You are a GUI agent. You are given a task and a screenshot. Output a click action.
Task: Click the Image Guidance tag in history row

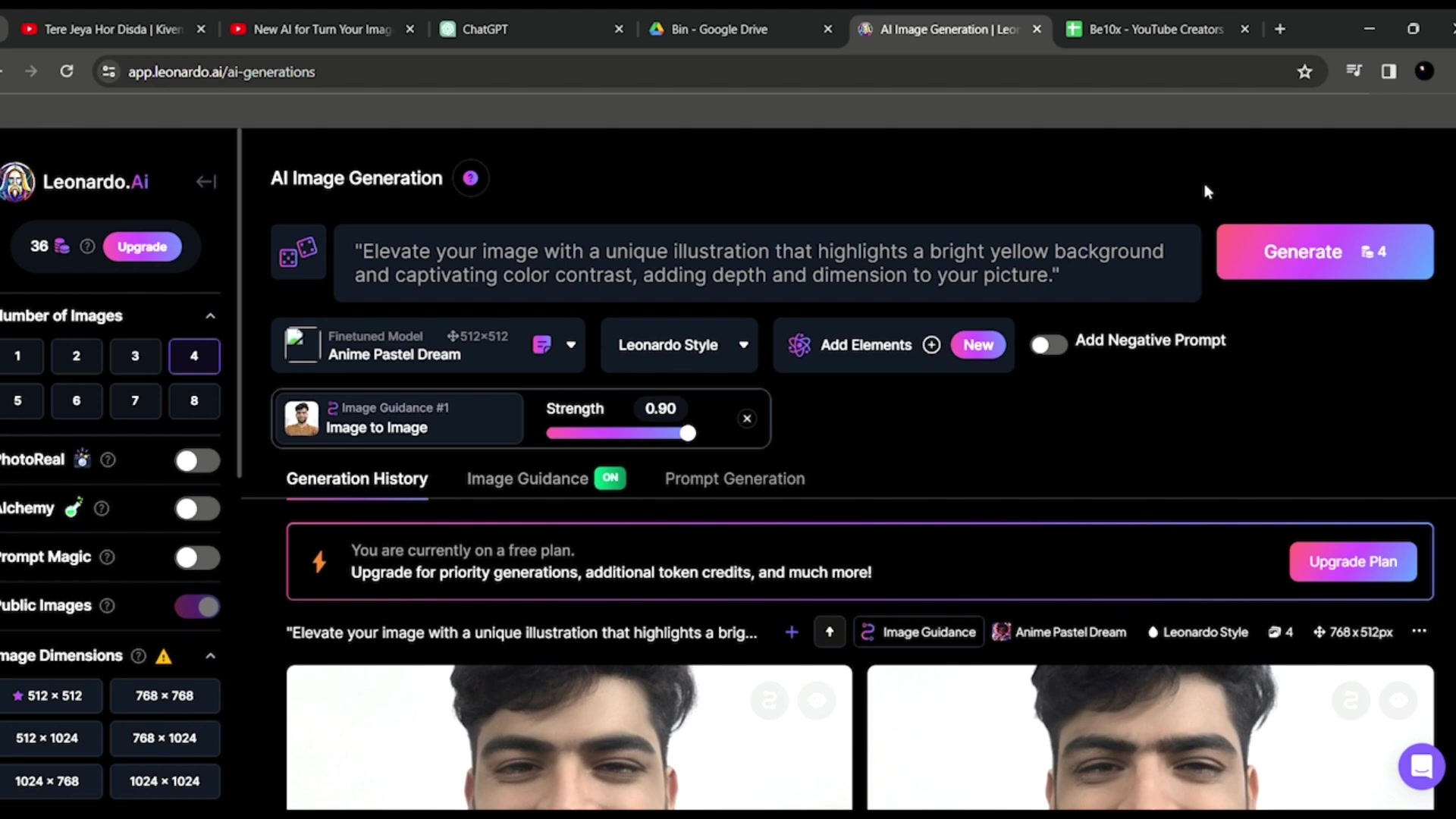coord(918,632)
